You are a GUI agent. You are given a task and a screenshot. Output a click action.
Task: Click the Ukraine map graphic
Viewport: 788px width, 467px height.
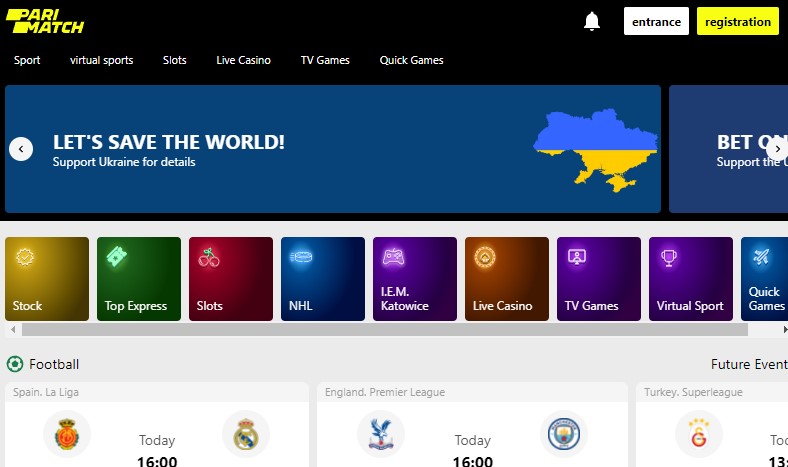click(596, 150)
